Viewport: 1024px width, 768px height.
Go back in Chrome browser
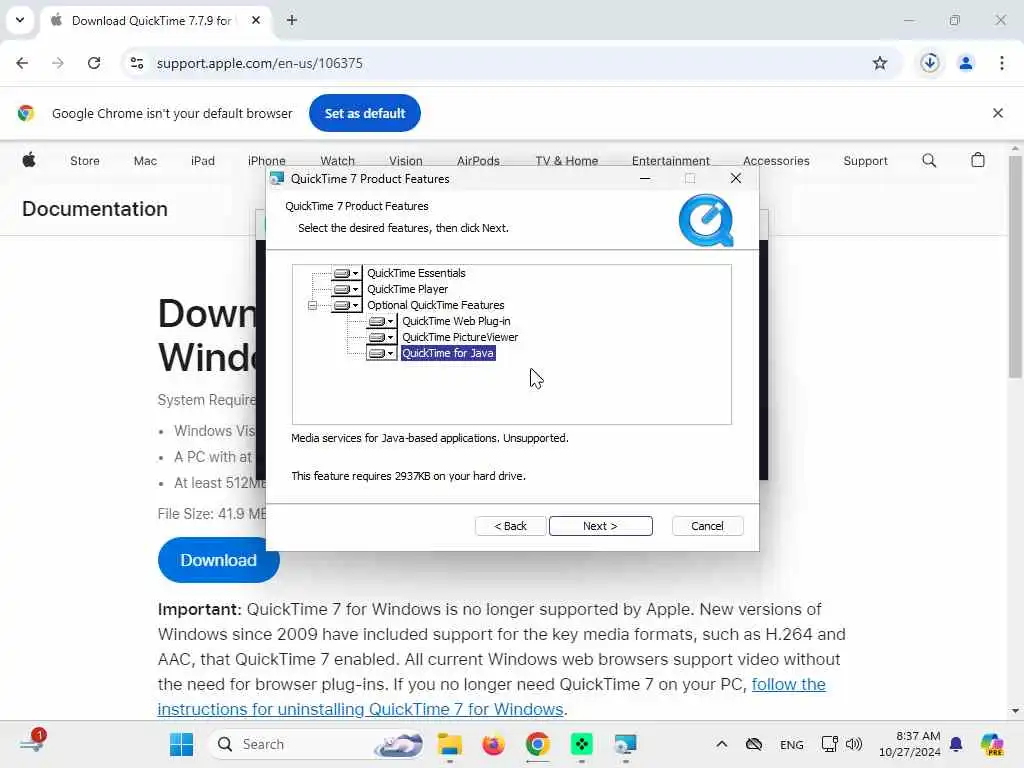point(22,63)
